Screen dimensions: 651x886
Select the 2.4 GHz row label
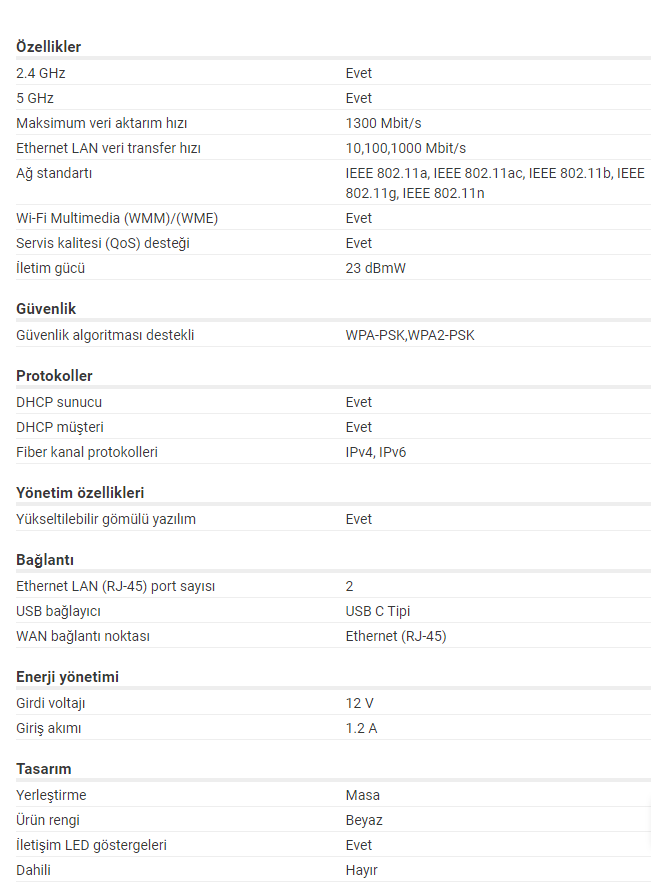coord(41,73)
